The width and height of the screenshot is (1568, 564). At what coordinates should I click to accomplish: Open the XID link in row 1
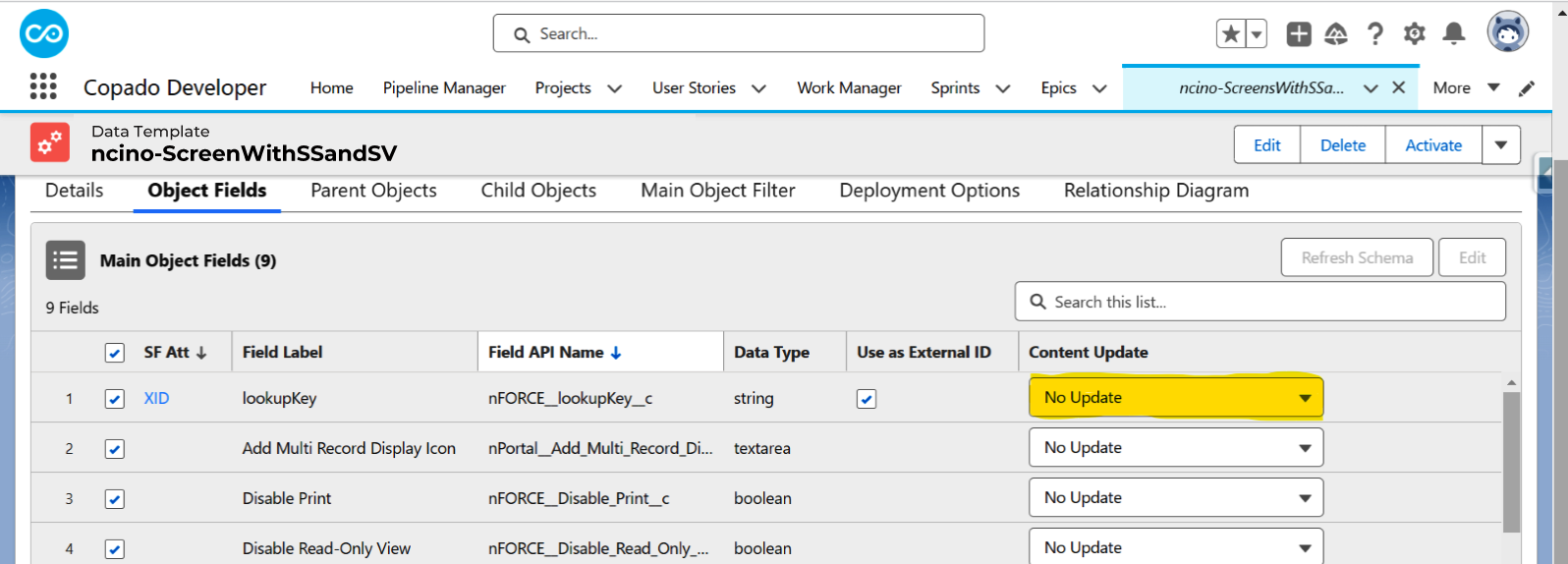pos(156,398)
